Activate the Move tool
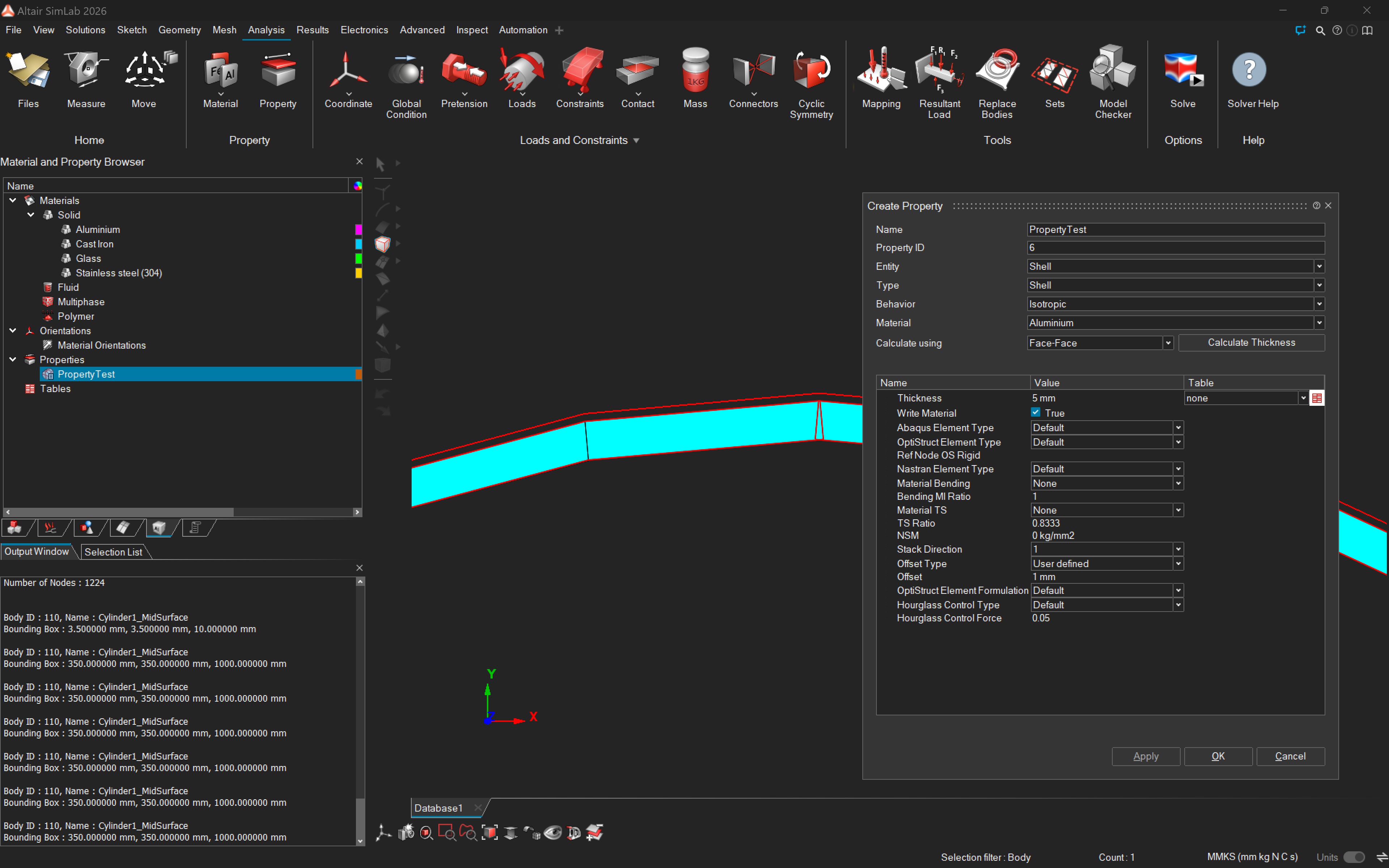This screenshot has height=868, width=1389. coord(144,77)
